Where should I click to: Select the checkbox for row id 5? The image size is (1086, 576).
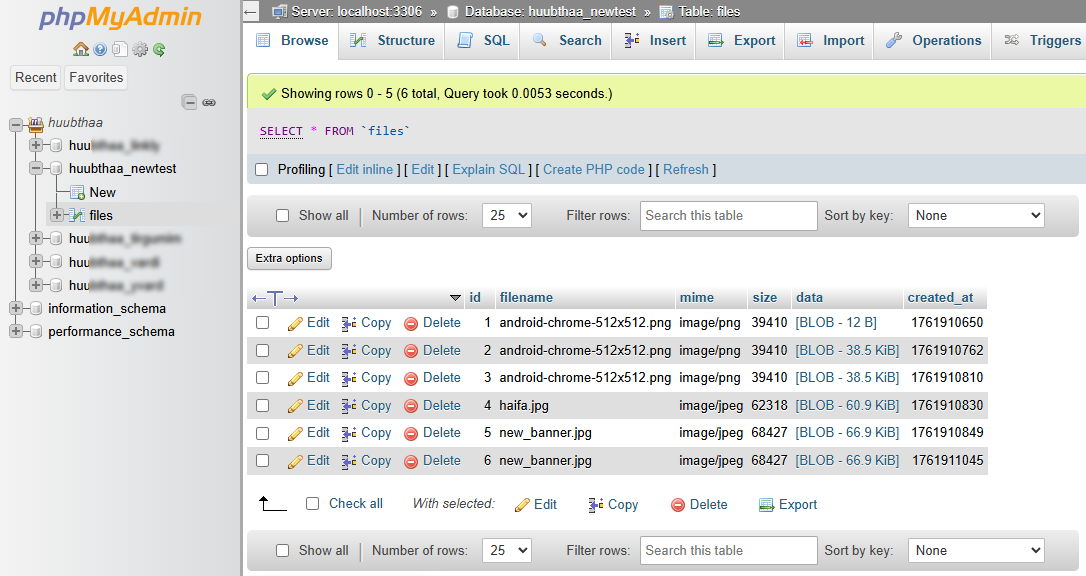[262, 433]
